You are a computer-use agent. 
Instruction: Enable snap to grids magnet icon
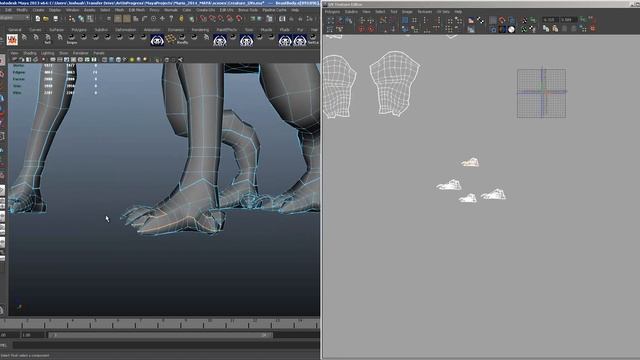click(x=202, y=18)
